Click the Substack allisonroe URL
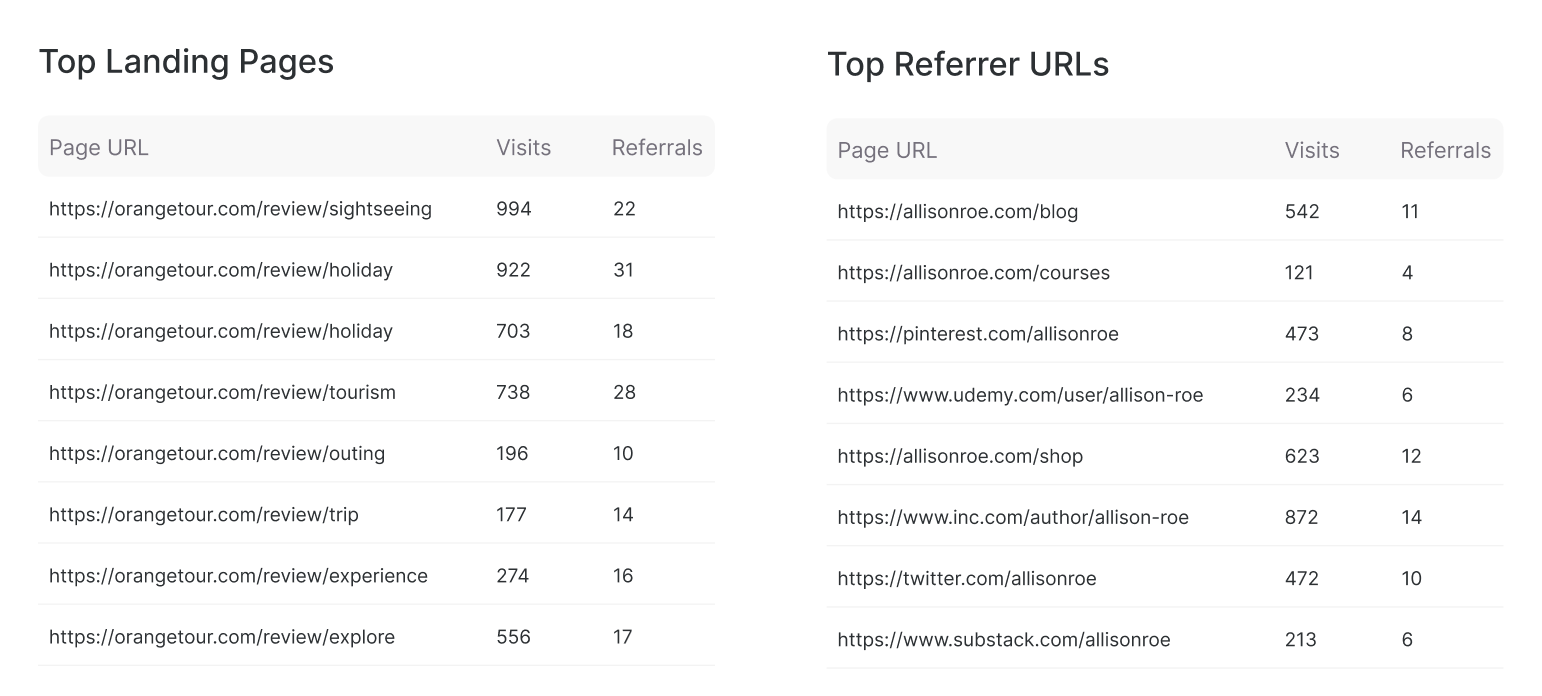 (x=1004, y=639)
